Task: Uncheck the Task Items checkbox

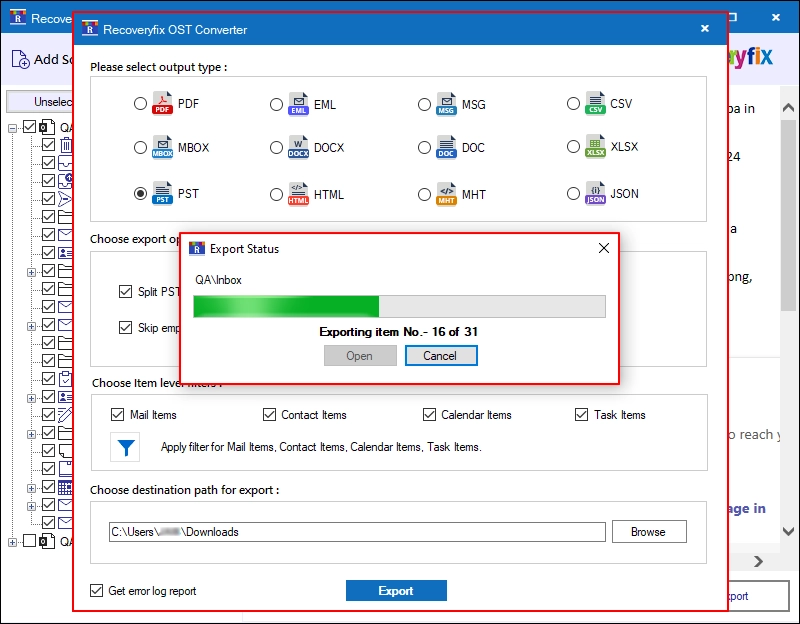Action: click(x=581, y=414)
